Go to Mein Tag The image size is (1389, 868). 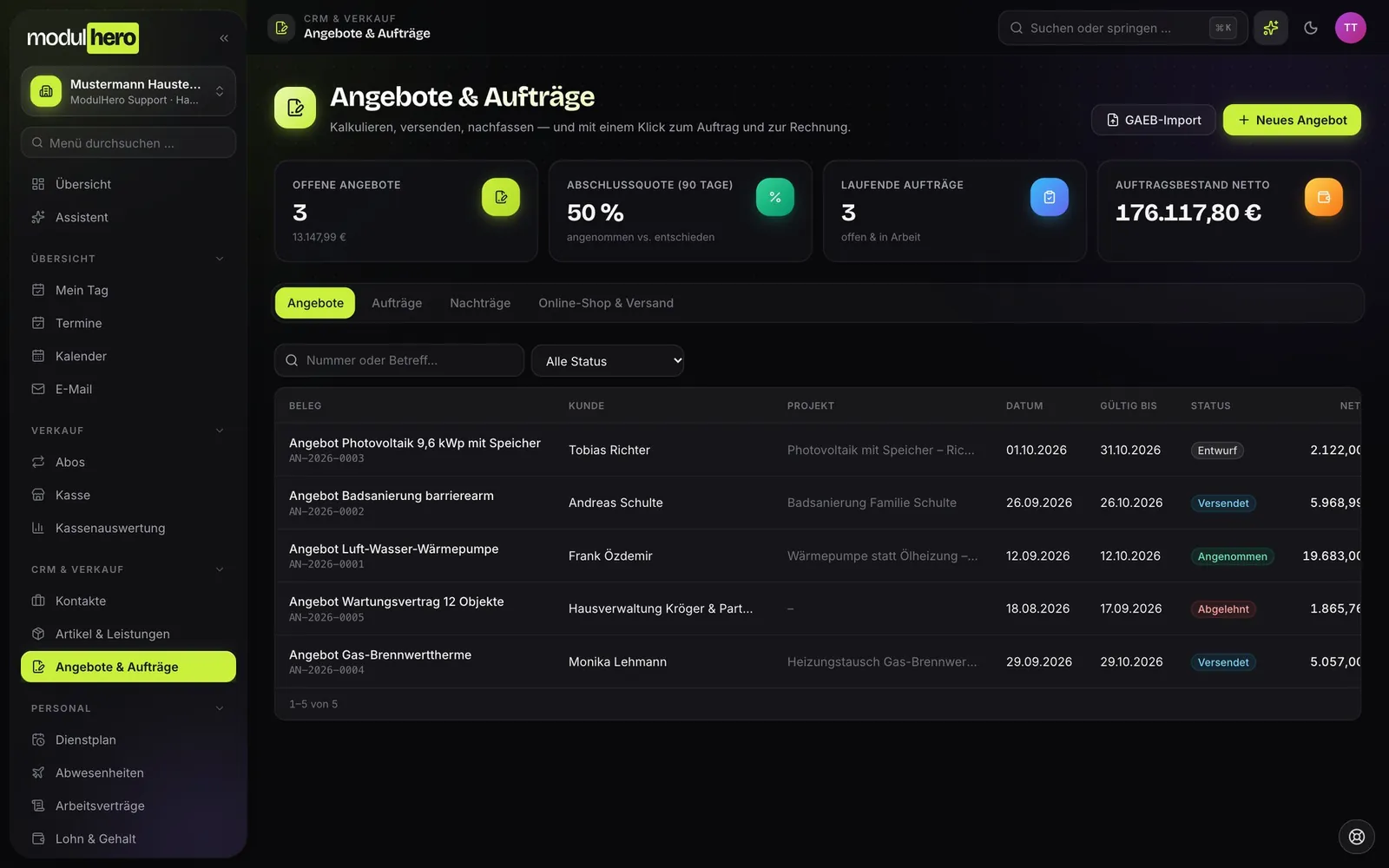(128, 290)
